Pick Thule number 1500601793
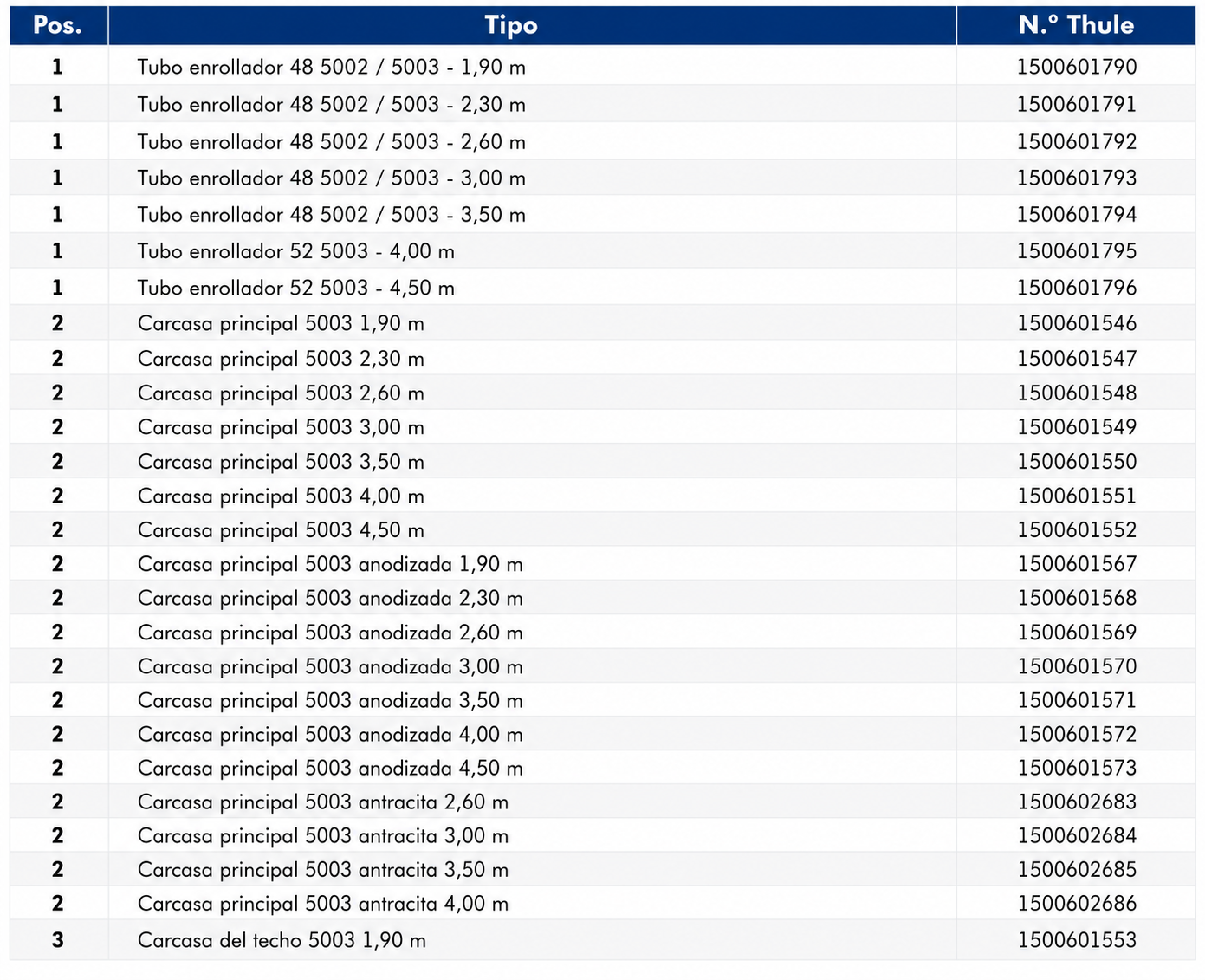This screenshot has width=1205, height=980. point(1077,178)
